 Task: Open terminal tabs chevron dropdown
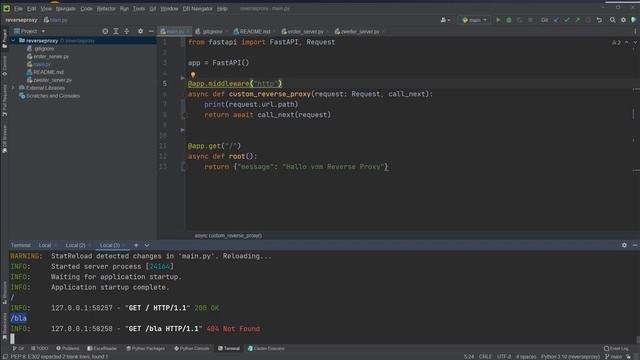[x=147, y=245]
